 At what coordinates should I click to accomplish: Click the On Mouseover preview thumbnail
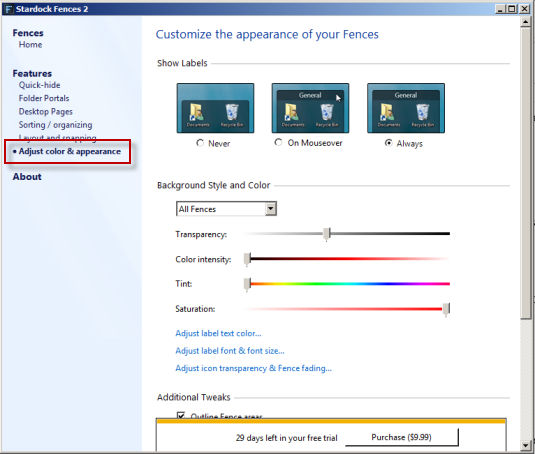[x=310, y=108]
